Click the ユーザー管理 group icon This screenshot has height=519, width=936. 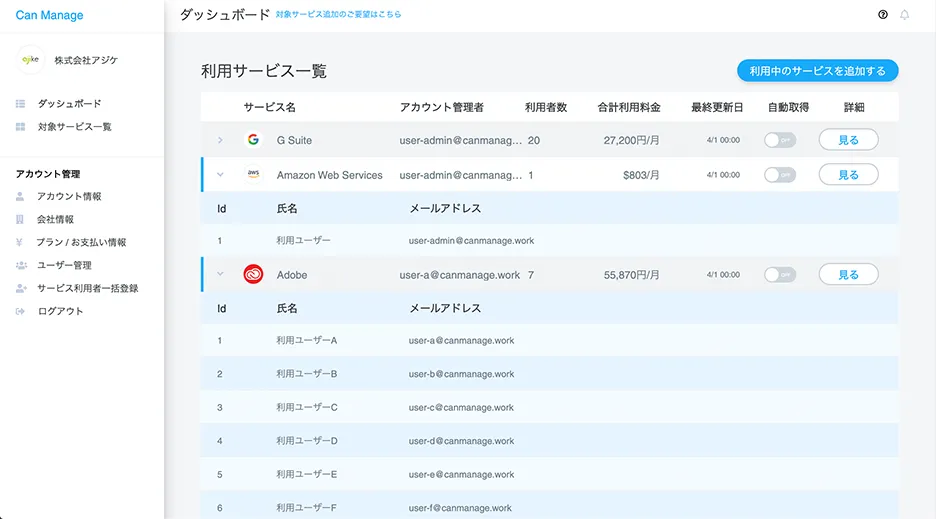pos(21,265)
